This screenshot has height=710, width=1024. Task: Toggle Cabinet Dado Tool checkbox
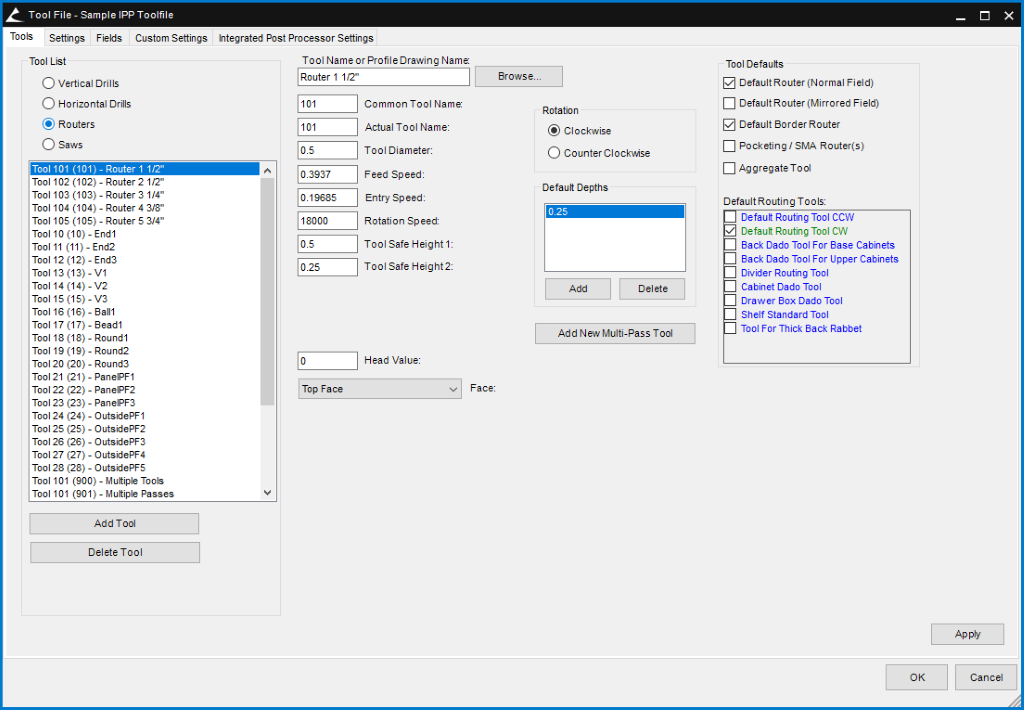(x=730, y=287)
